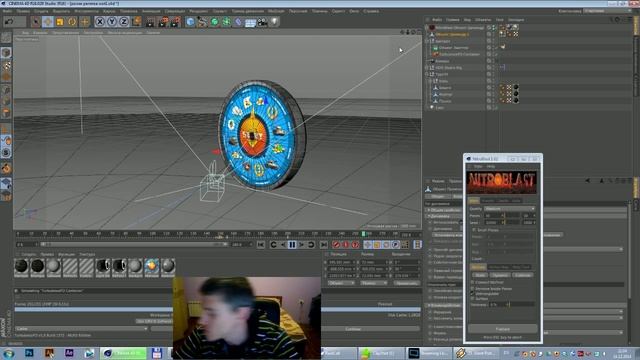Render the active view (clapperboard icon)
Screen dimensions: 640x360
pyautogui.click(x=151, y=22)
